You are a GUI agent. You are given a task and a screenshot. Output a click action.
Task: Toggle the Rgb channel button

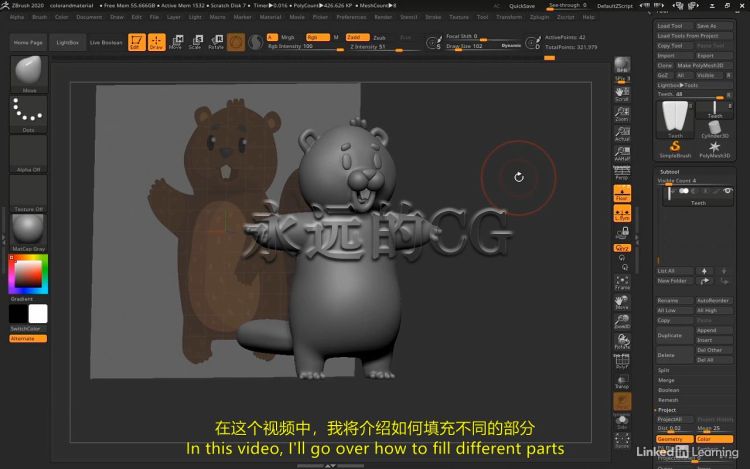coord(318,37)
